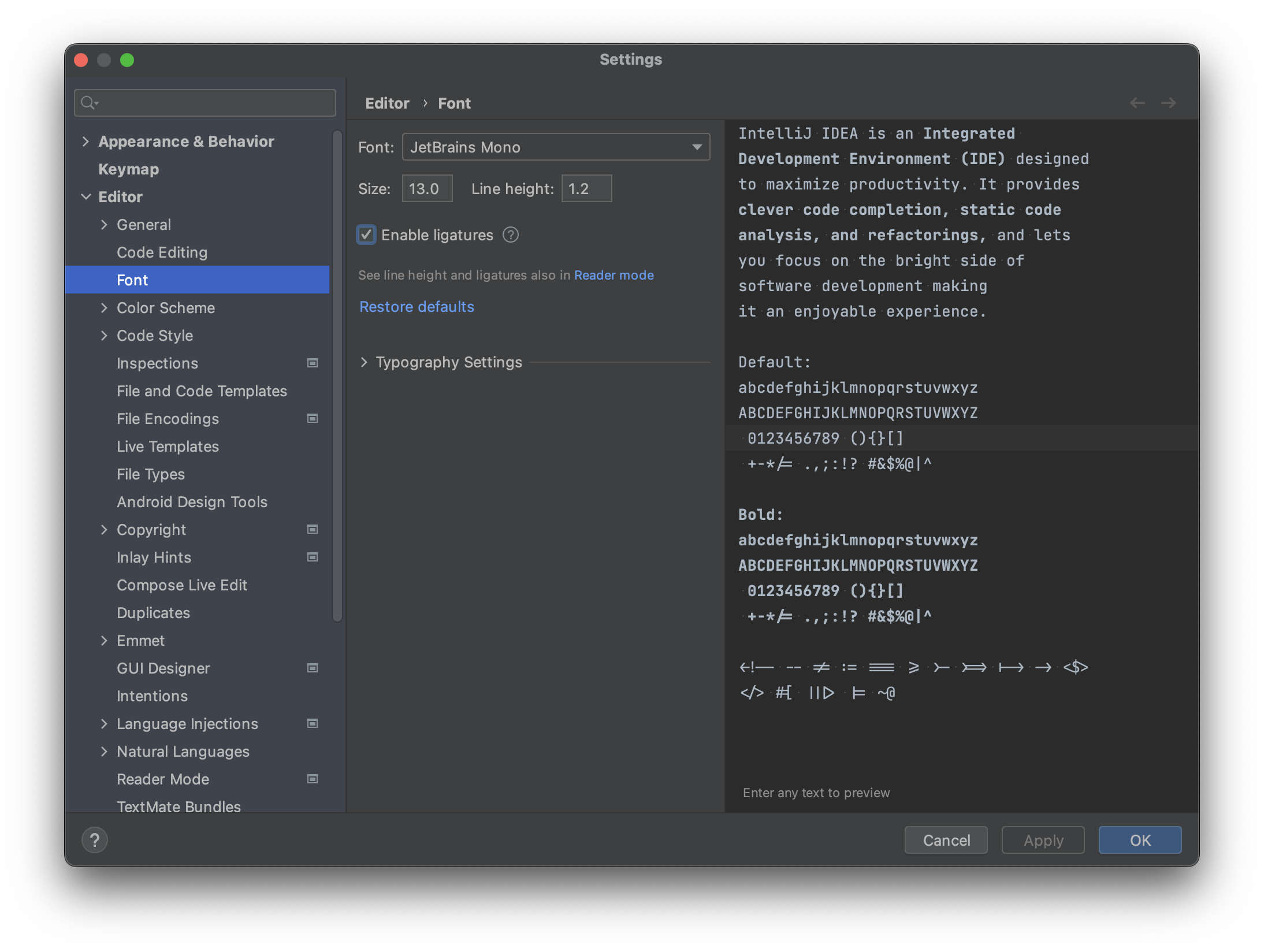The image size is (1264, 952).
Task: Toggle the Enable ligatures checkbox
Action: [x=366, y=235]
